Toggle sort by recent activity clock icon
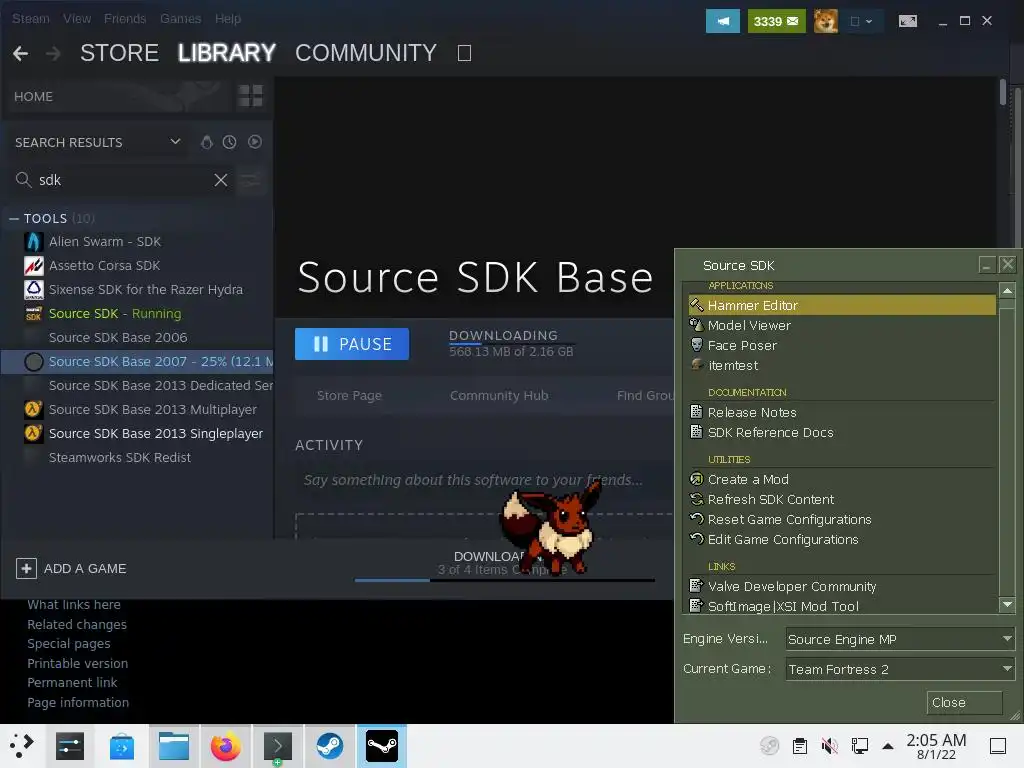The image size is (1024, 768). [229, 142]
